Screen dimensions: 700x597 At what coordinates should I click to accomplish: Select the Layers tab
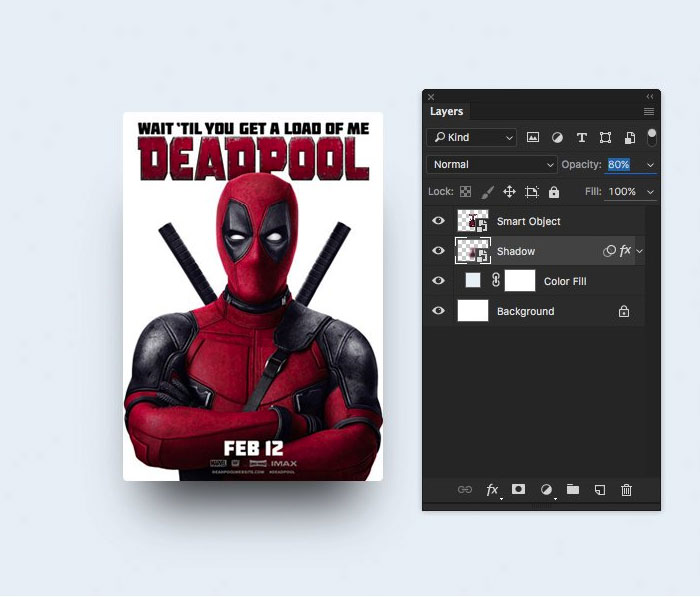(446, 111)
